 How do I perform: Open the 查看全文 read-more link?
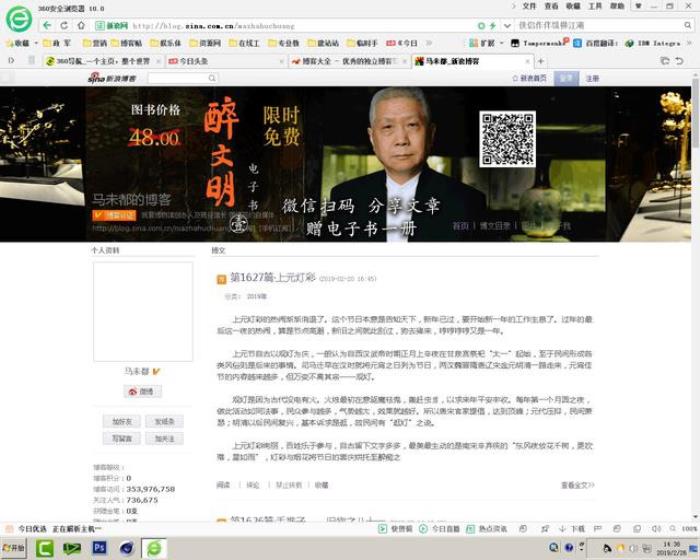click(576, 485)
